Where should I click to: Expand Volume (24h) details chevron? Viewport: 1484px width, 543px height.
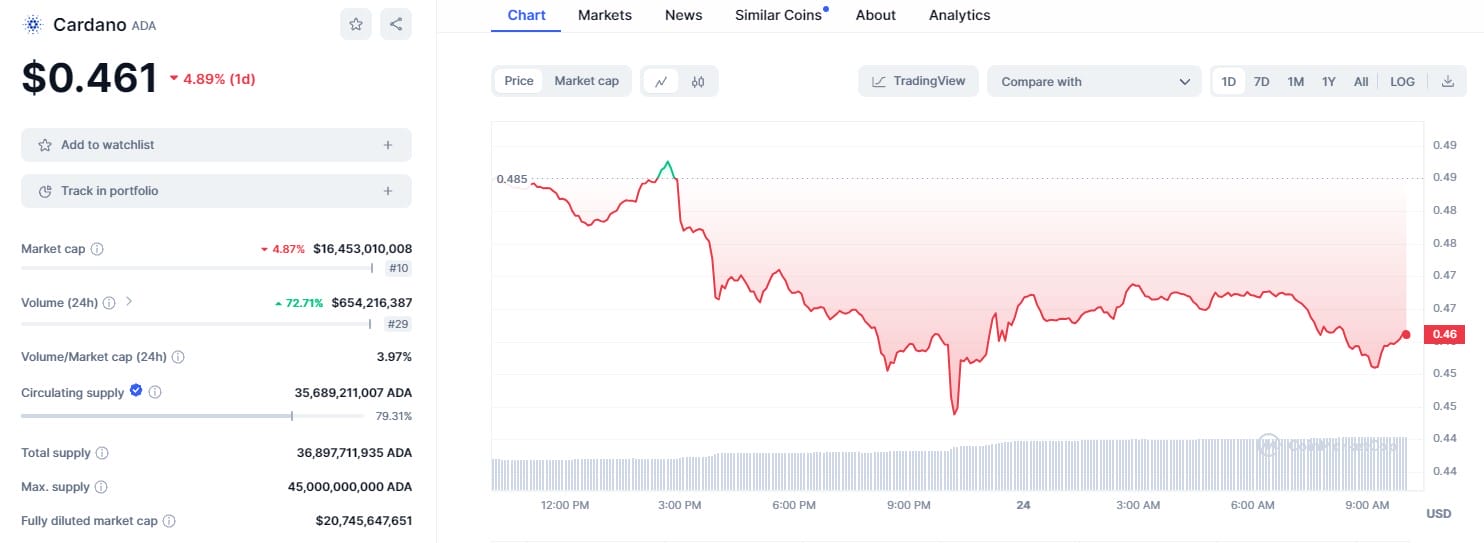click(129, 301)
